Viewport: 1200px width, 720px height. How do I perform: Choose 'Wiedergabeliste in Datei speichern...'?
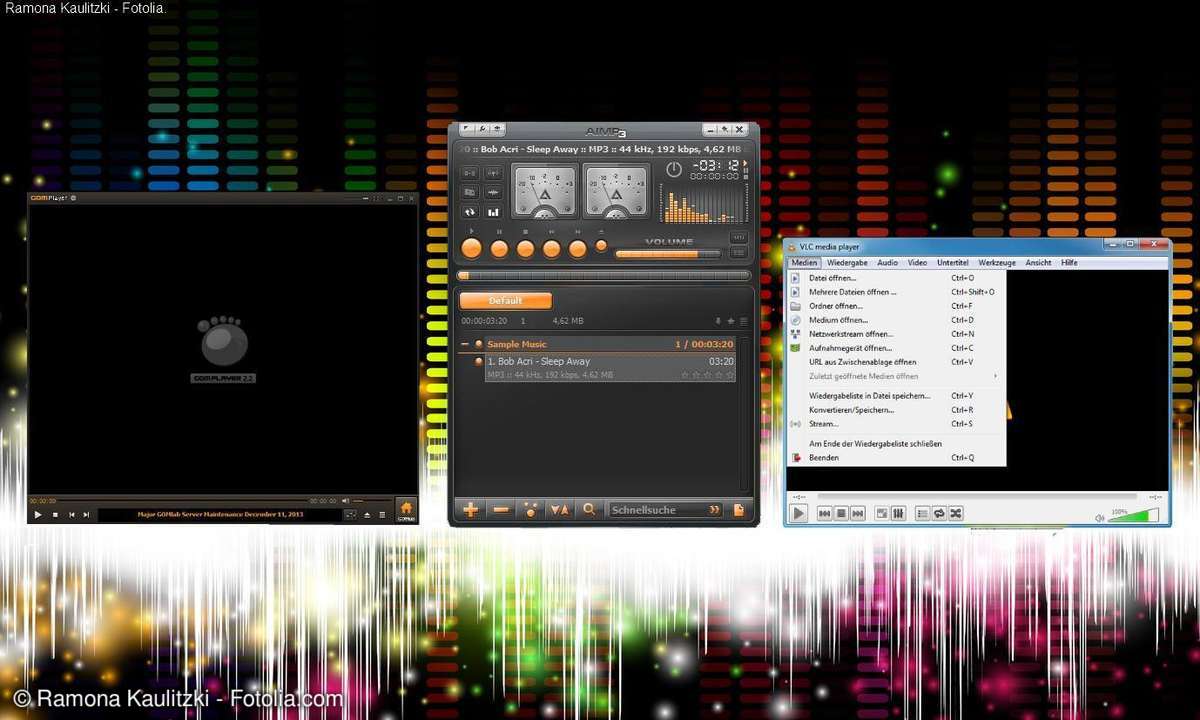896,396
